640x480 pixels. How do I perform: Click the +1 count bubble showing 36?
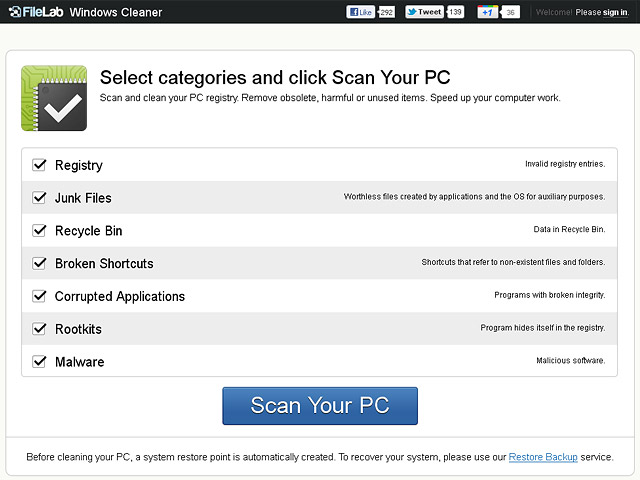pyautogui.click(x=510, y=12)
